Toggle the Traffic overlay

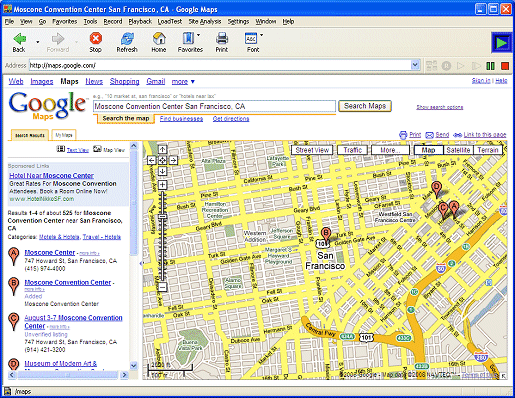point(353,150)
